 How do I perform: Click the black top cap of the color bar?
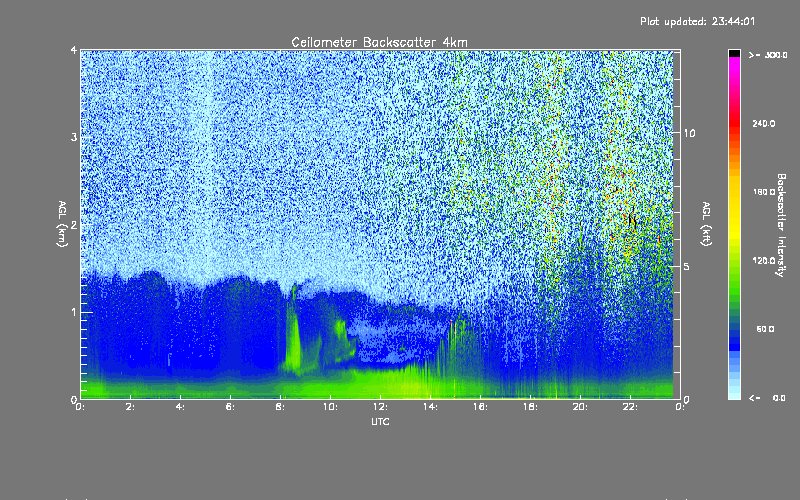(734, 53)
